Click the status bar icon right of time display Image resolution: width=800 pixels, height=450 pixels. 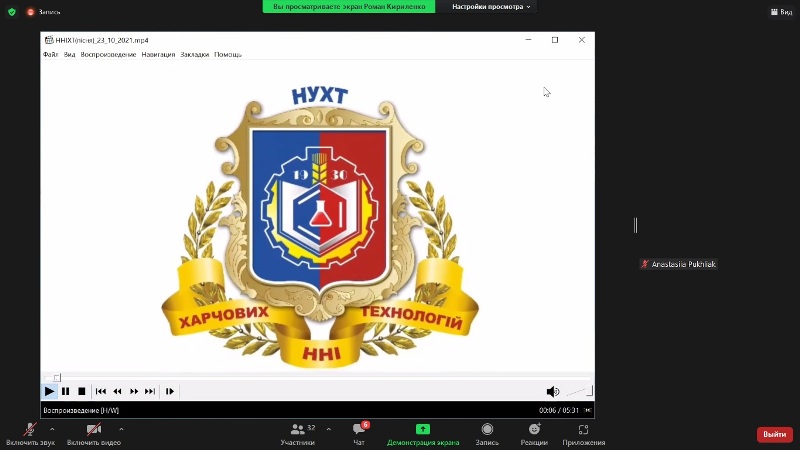tap(587, 410)
